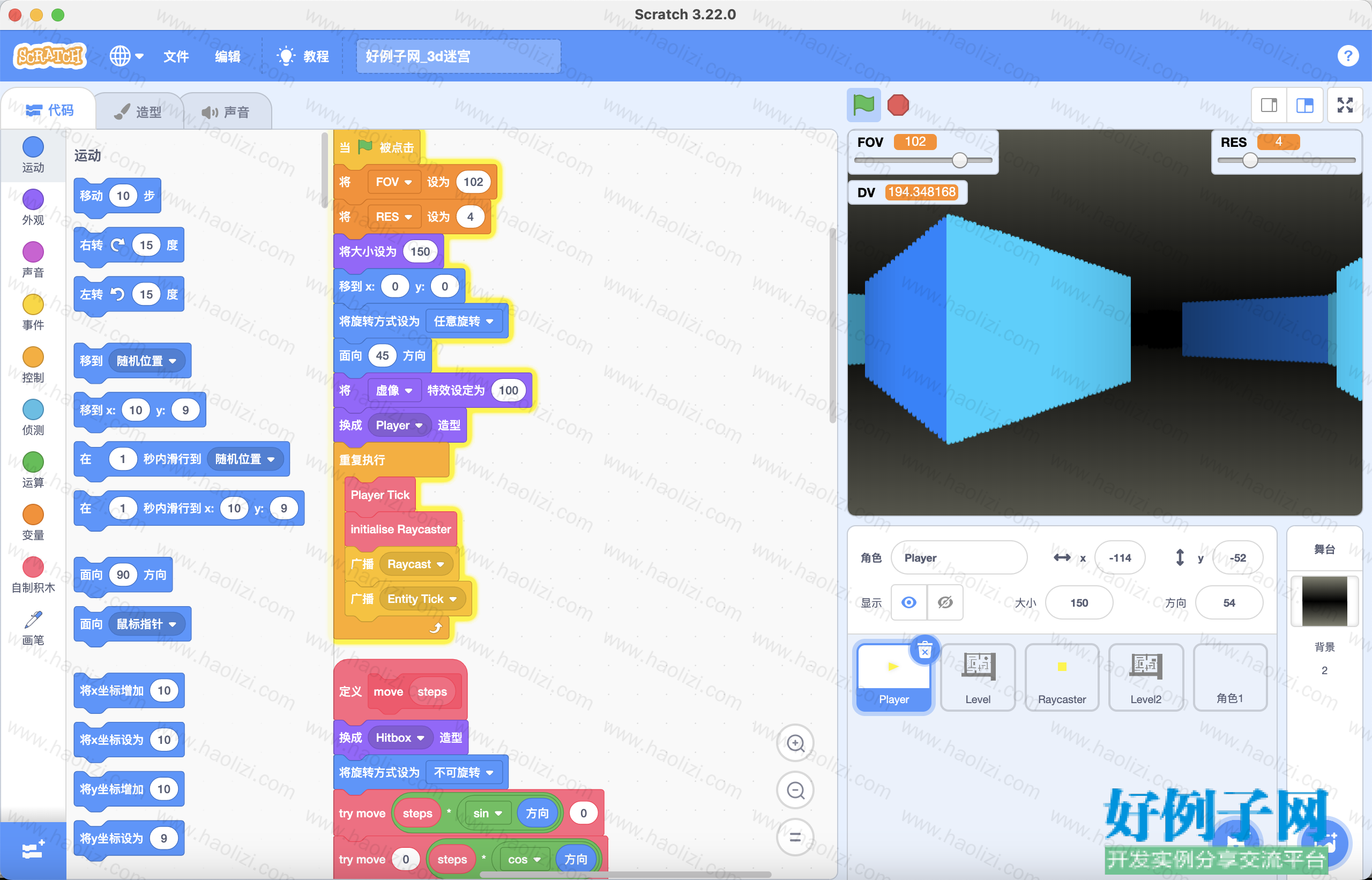Select the Level2 sprite thumbnail
The width and height of the screenshot is (1372, 880).
[x=1146, y=677]
